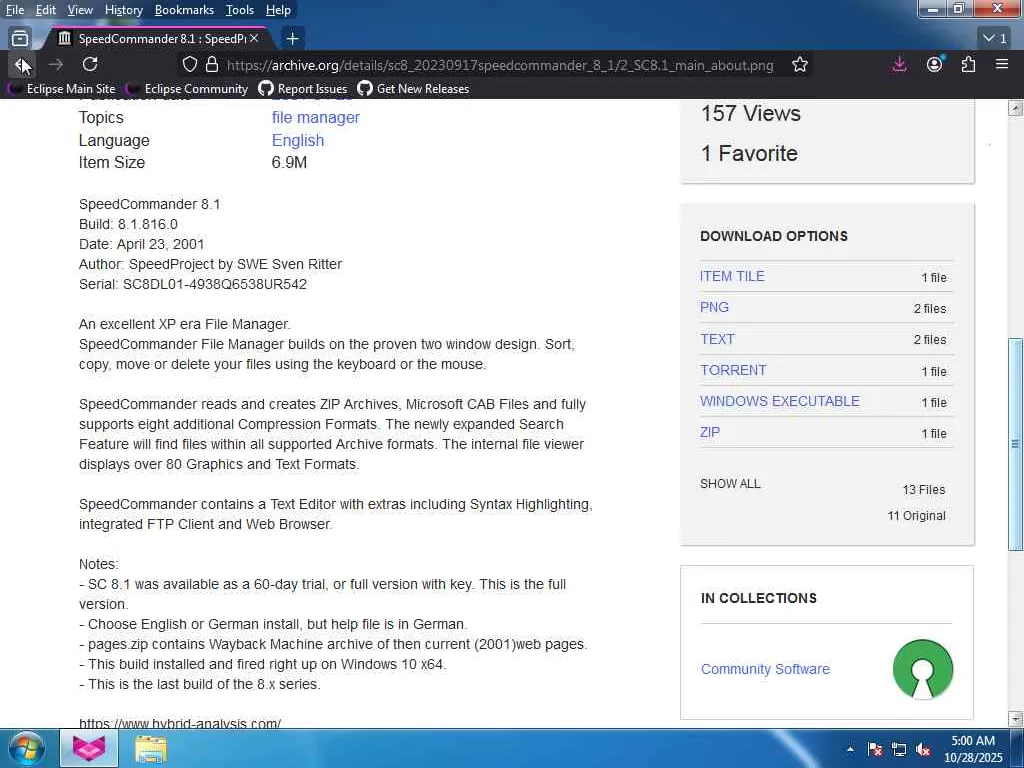The image size is (1024, 768).
Task: Click the pink browser taskbar icon
Action: 89,748
